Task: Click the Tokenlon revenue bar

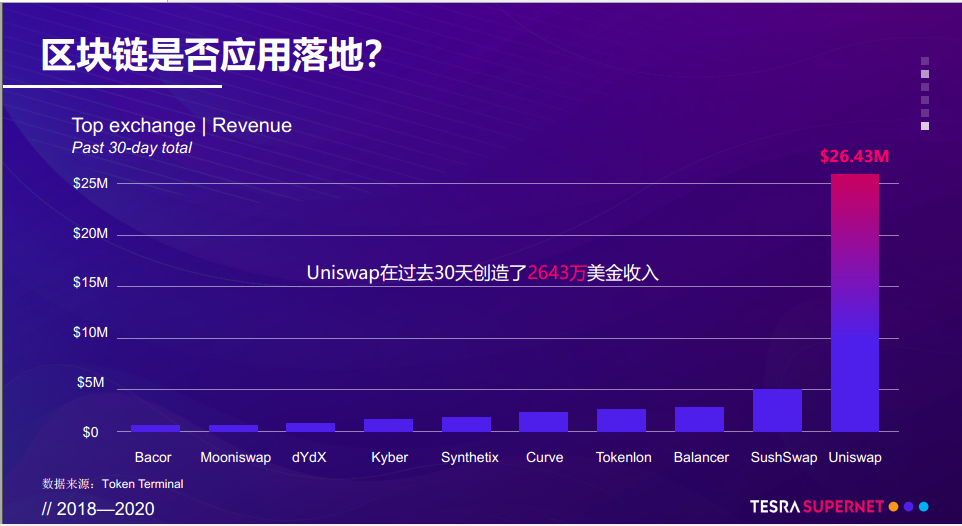Action: pos(621,420)
